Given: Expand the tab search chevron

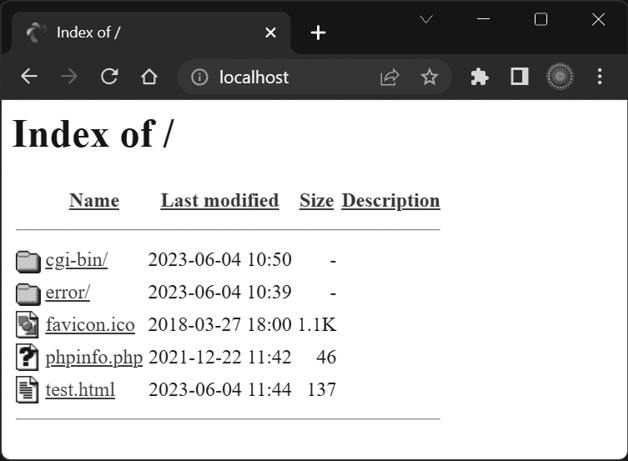Looking at the screenshot, I should 426,19.
